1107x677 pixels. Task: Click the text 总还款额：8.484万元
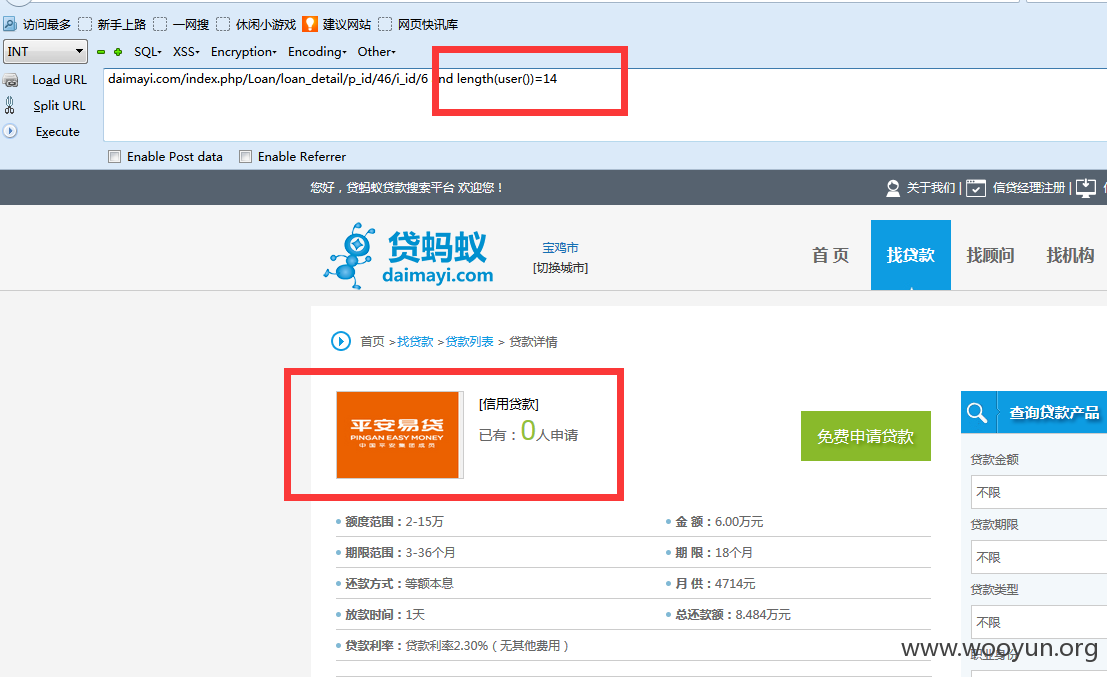(x=733, y=615)
